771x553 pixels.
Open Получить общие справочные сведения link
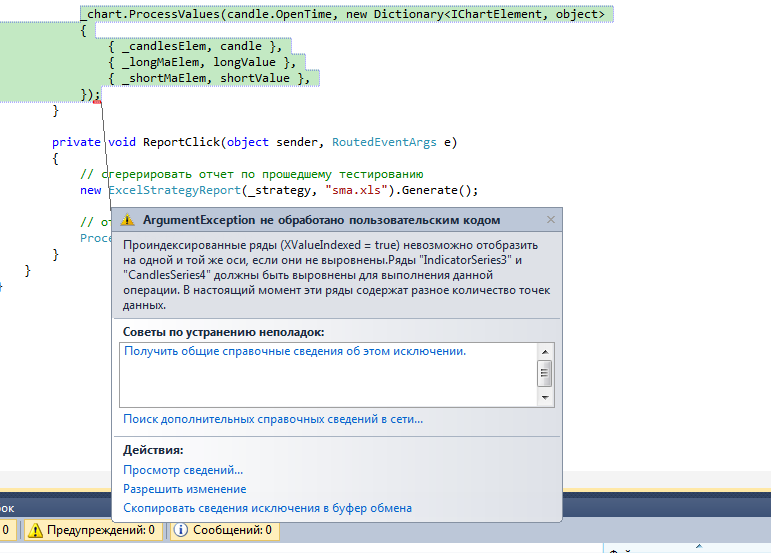pos(294,351)
